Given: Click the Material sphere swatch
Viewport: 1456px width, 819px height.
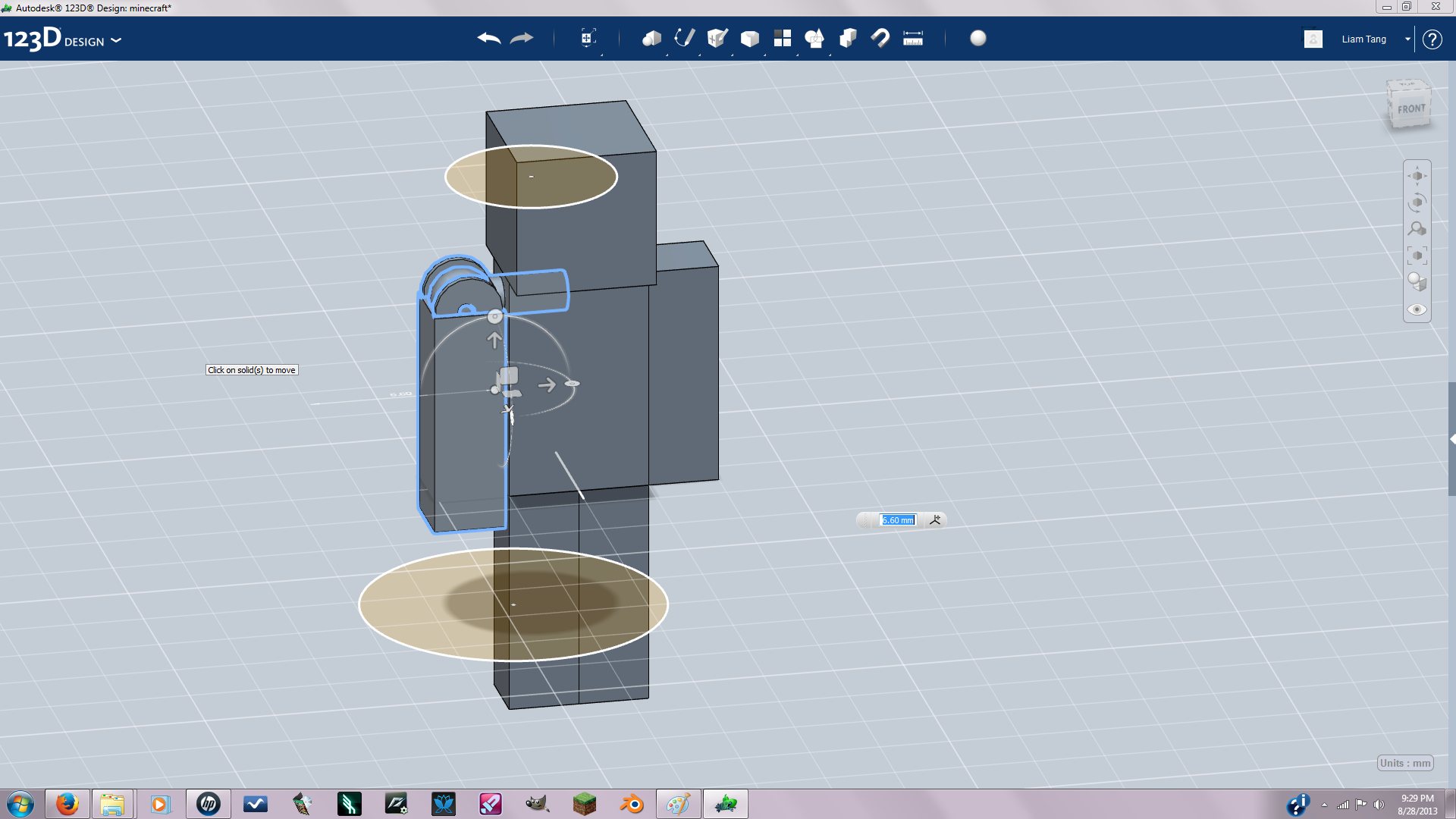Looking at the screenshot, I should (978, 38).
